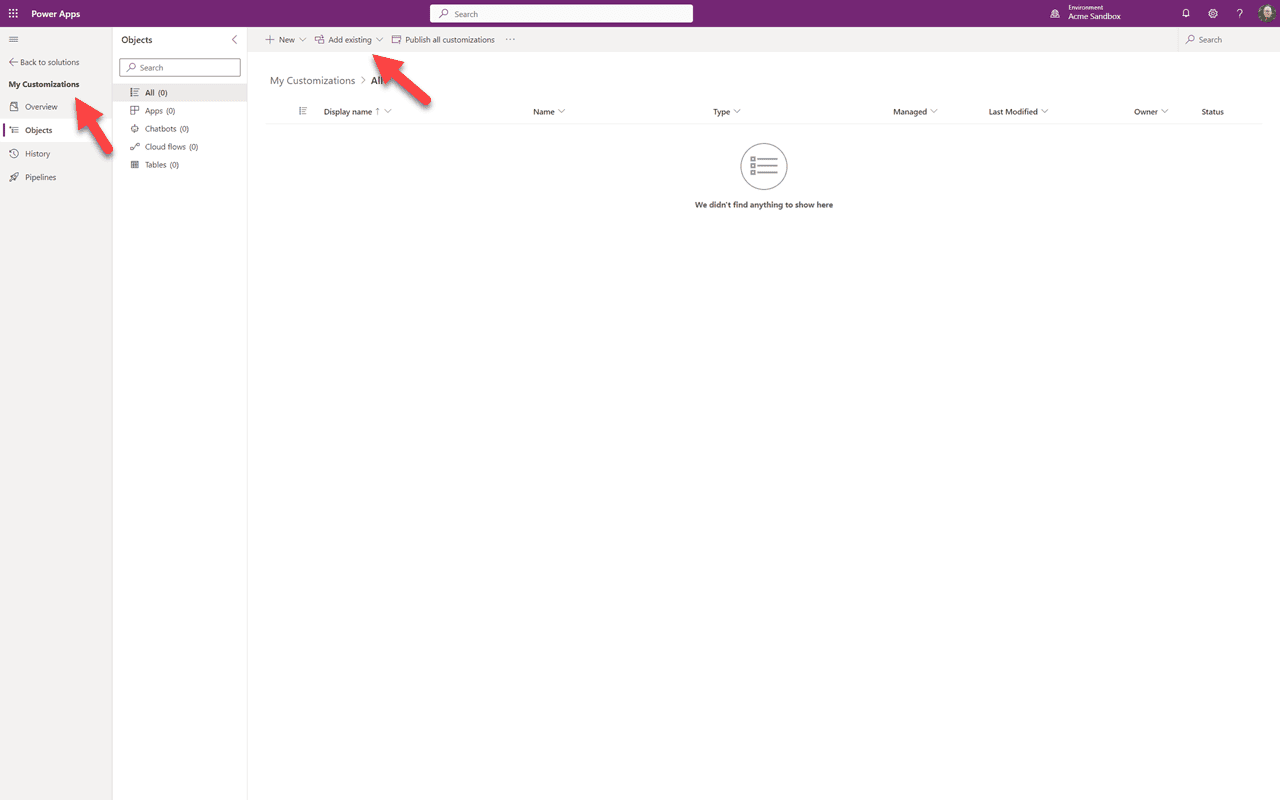This screenshot has width=1280, height=800.
Task: Click the help question mark icon
Action: tap(1240, 14)
